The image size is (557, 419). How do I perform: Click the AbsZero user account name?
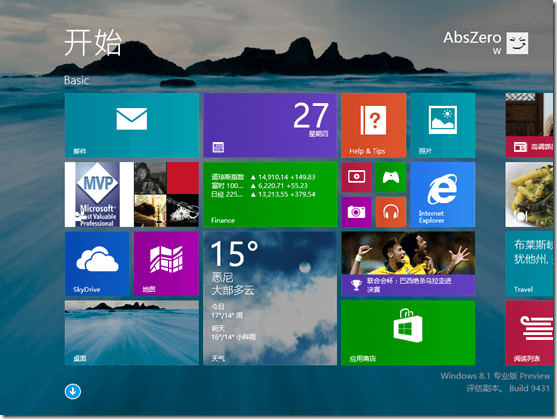coord(472,38)
